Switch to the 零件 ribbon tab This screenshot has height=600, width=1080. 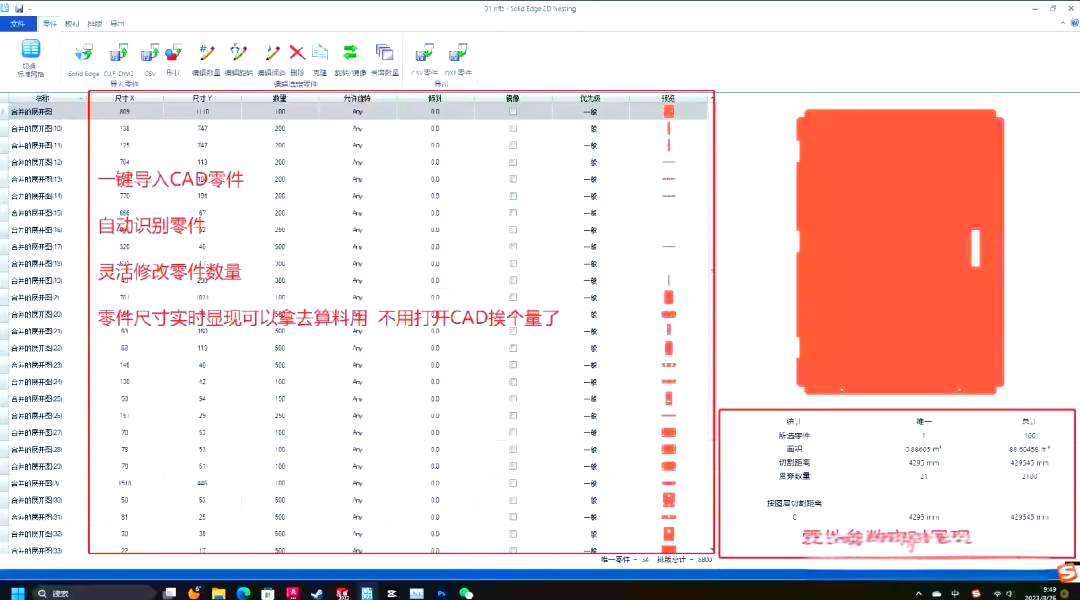[x=50, y=22]
